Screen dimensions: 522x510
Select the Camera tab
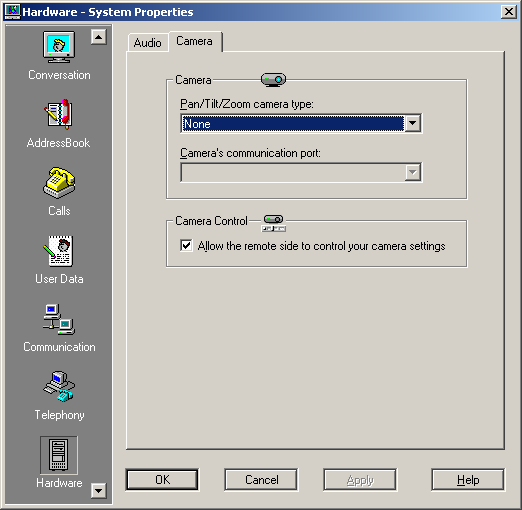pos(195,41)
